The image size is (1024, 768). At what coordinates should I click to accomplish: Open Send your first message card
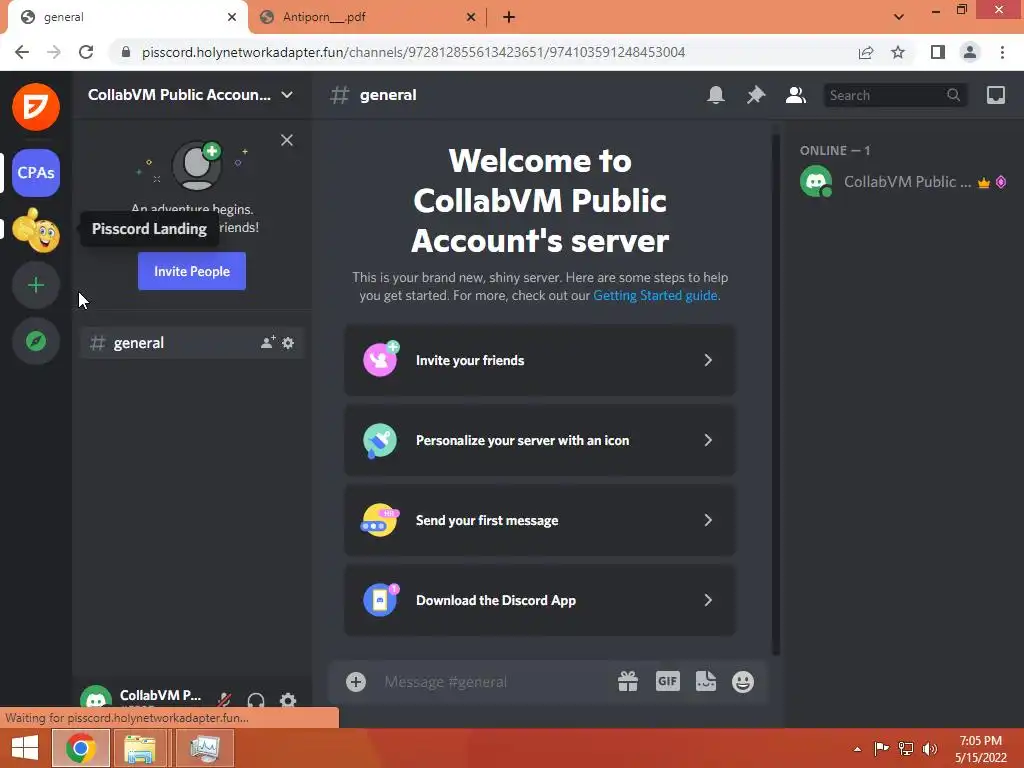click(x=539, y=520)
